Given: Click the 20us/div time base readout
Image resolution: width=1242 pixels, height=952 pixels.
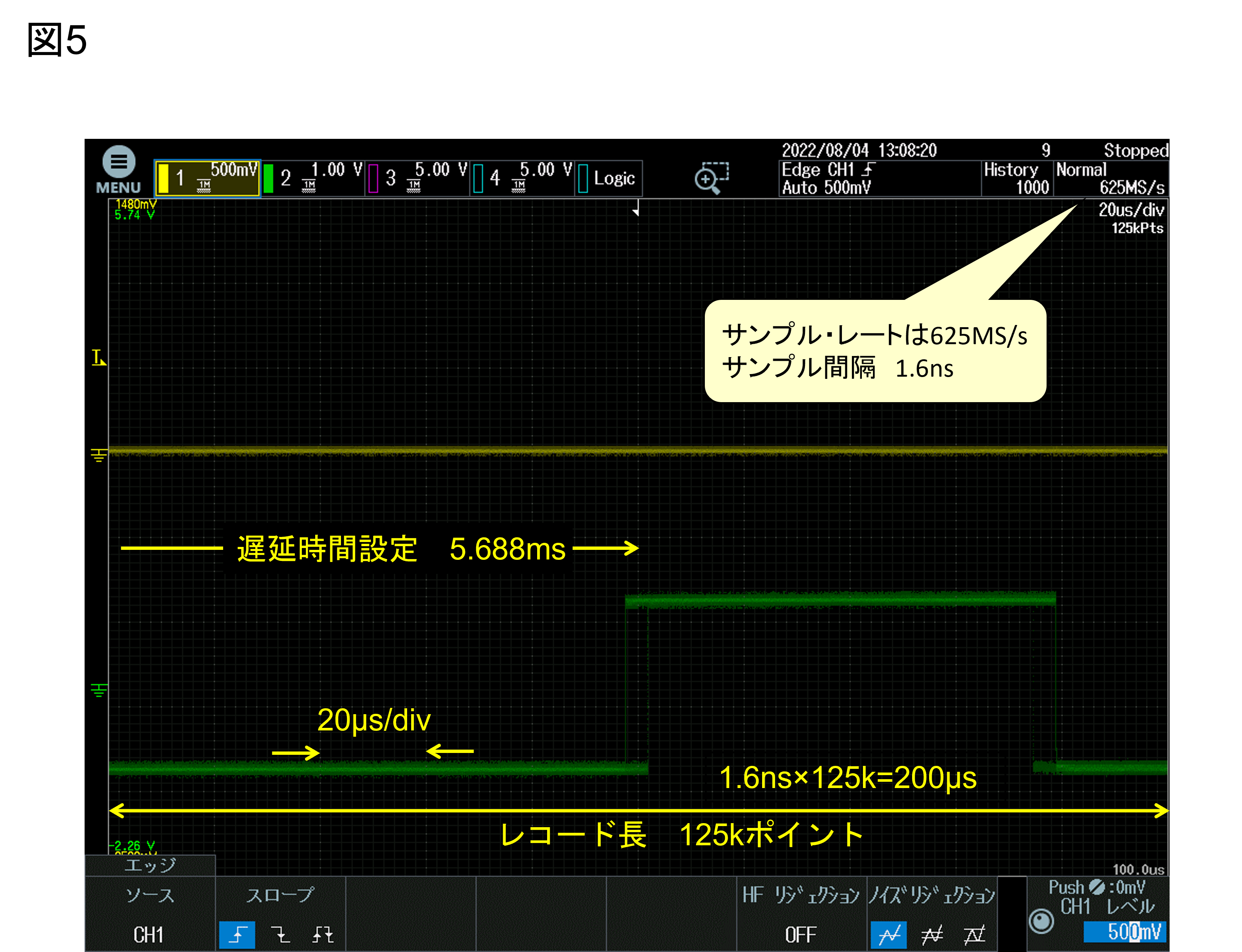Looking at the screenshot, I should [x=1131, y=210].
